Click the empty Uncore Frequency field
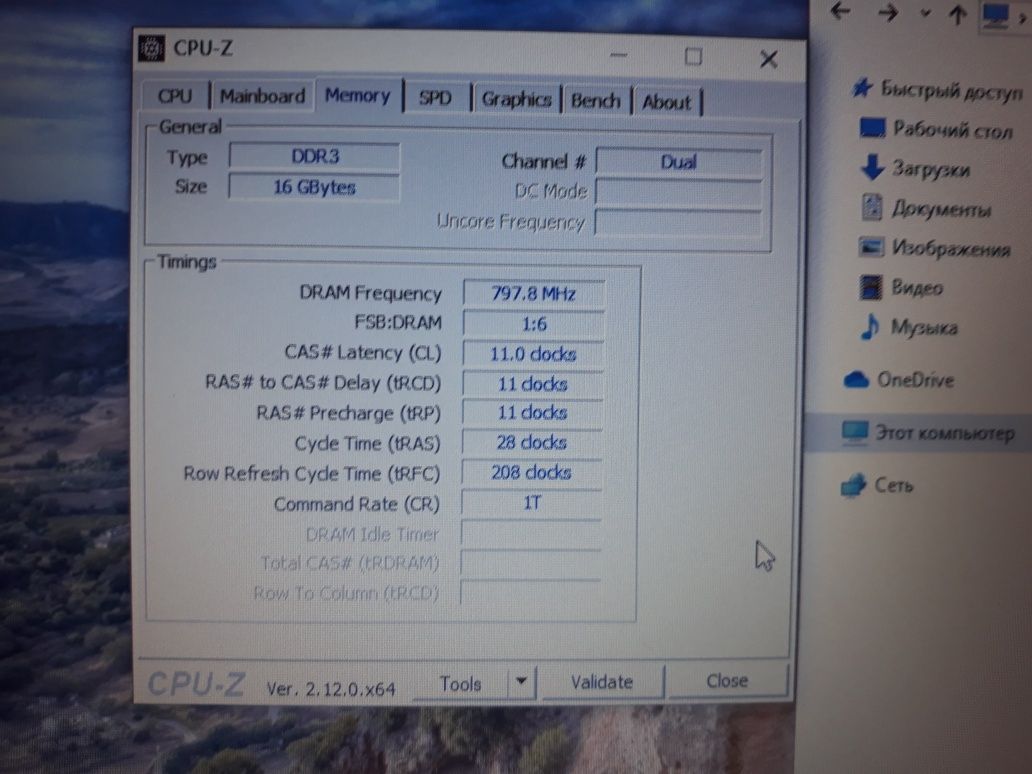The image size is (1032, 774). pyautogui.click(x=679, y=222)
